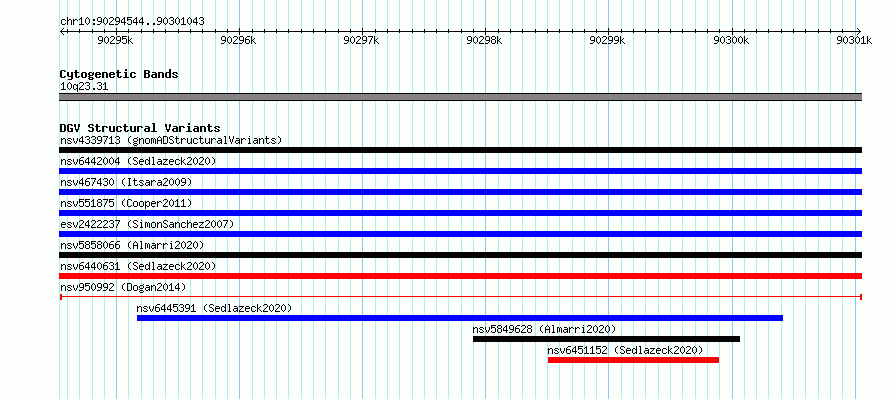Select the blue bar for nsv467430
890x399 pixels.
click(460, 192)
